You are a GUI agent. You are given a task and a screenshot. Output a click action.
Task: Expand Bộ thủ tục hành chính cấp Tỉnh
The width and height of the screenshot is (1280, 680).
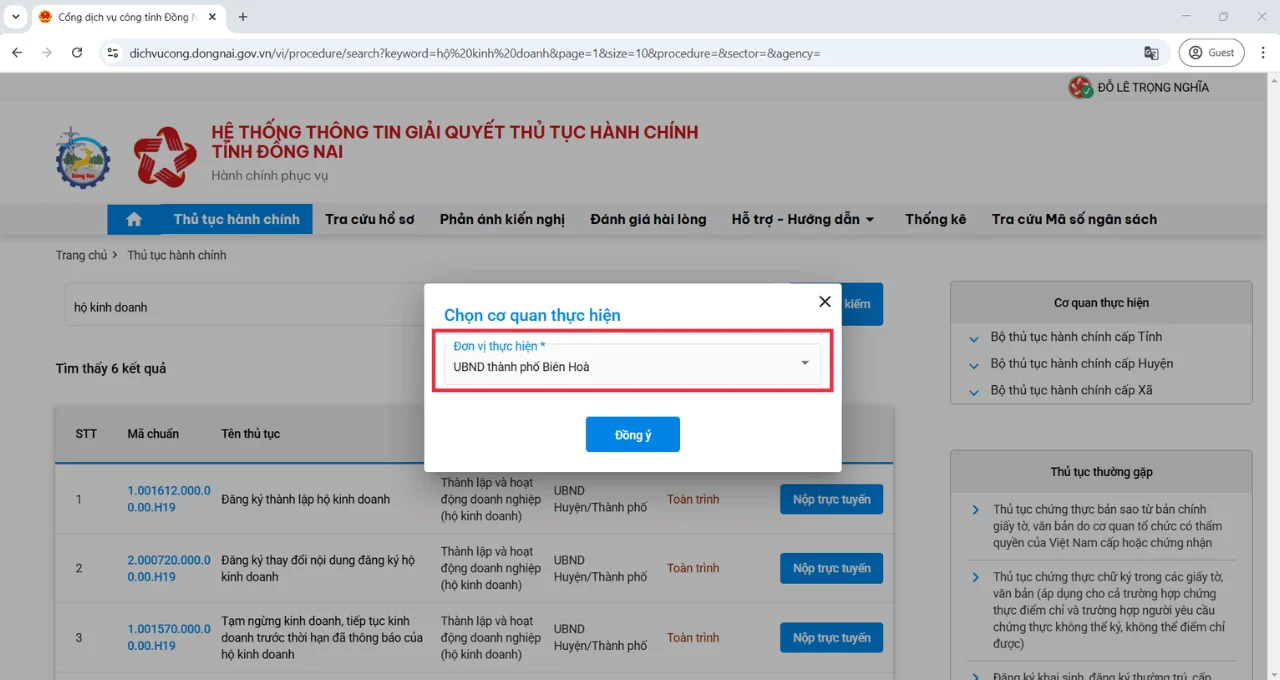1075,337
